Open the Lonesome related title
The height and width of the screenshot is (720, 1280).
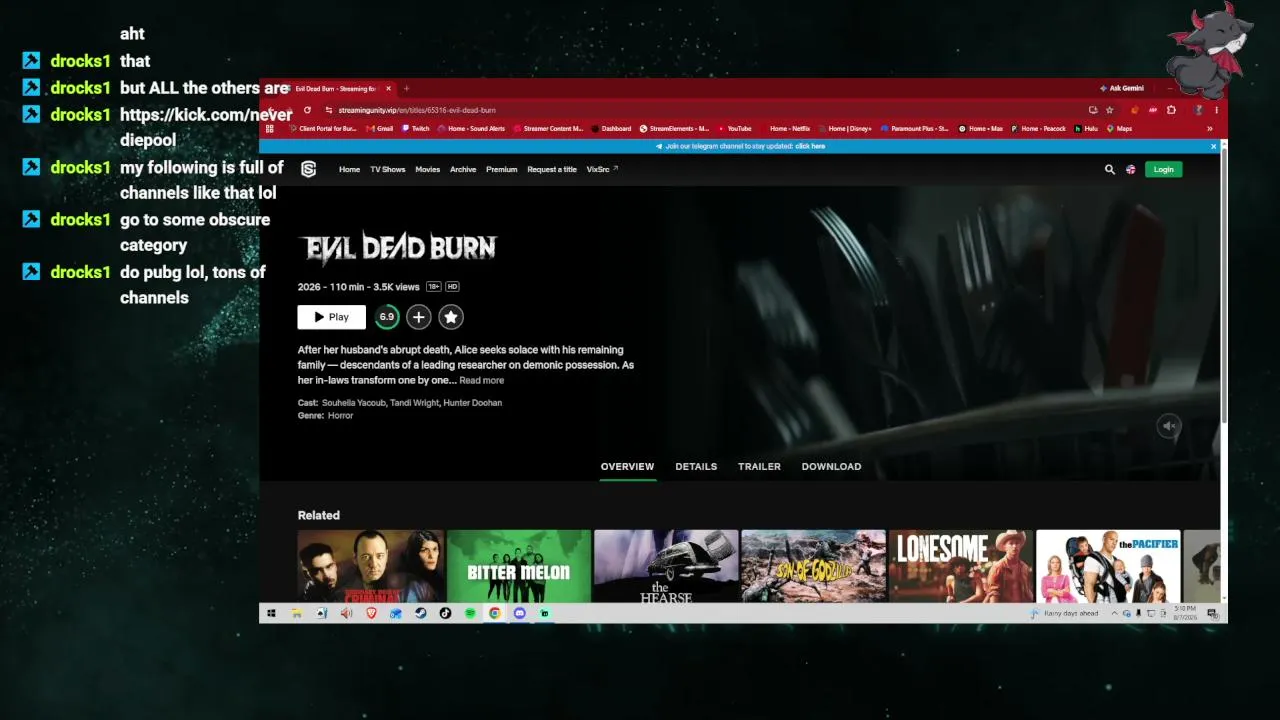click(x=961, y=566)
